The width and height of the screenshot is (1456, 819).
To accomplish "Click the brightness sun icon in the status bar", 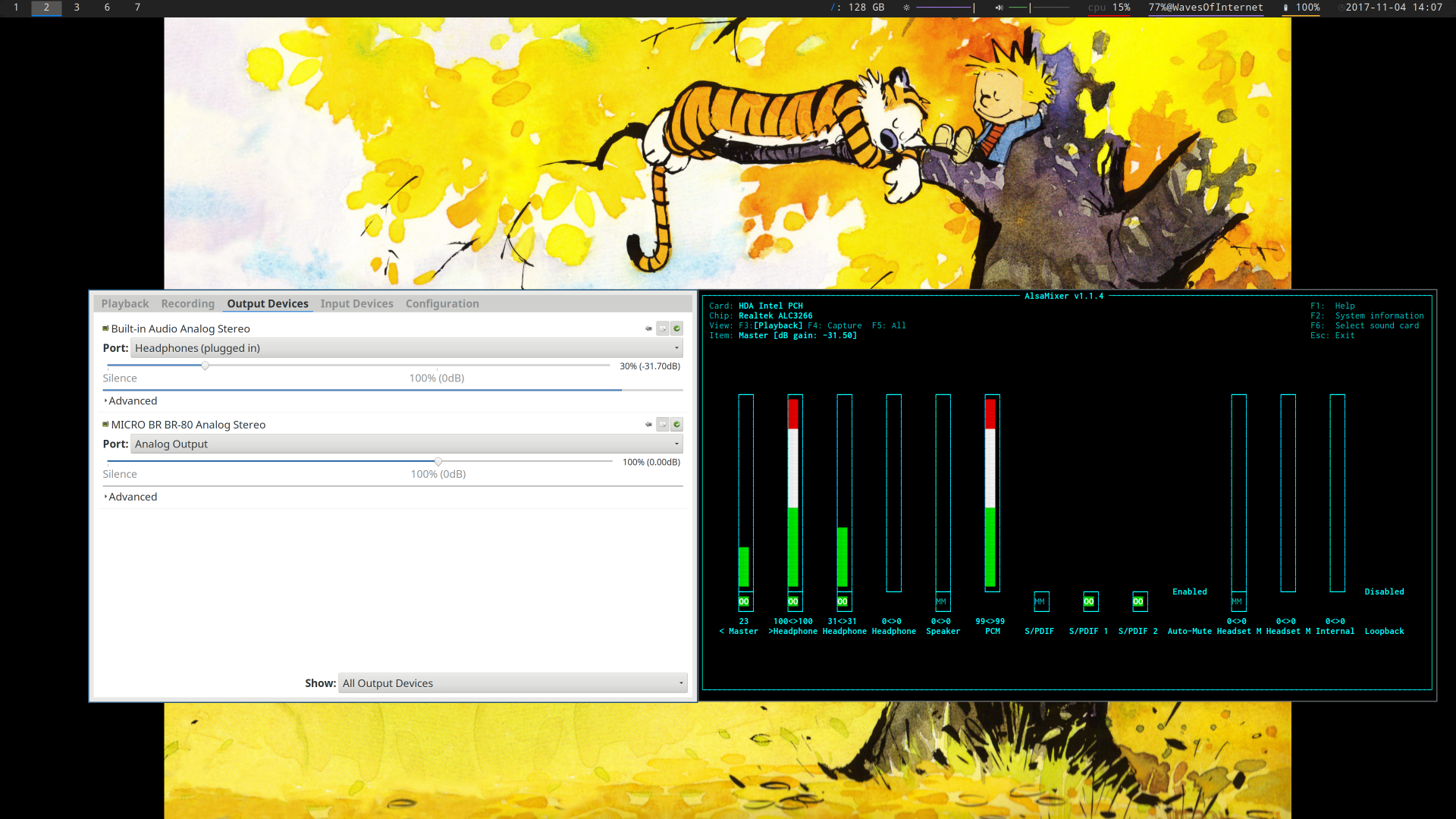I will (x=906, y=8).
